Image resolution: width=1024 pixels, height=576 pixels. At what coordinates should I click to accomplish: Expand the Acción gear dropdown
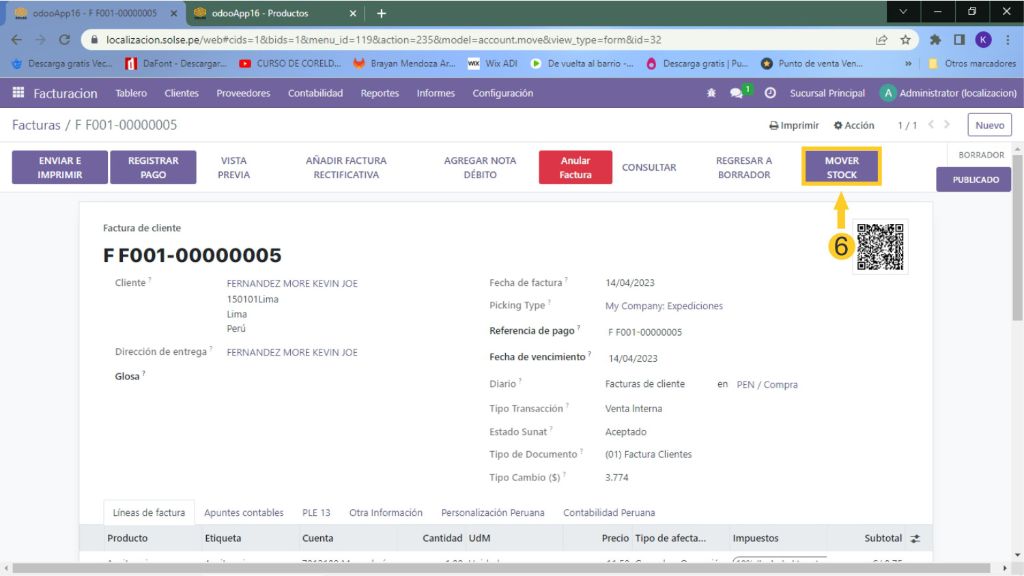tap(853, 125)
